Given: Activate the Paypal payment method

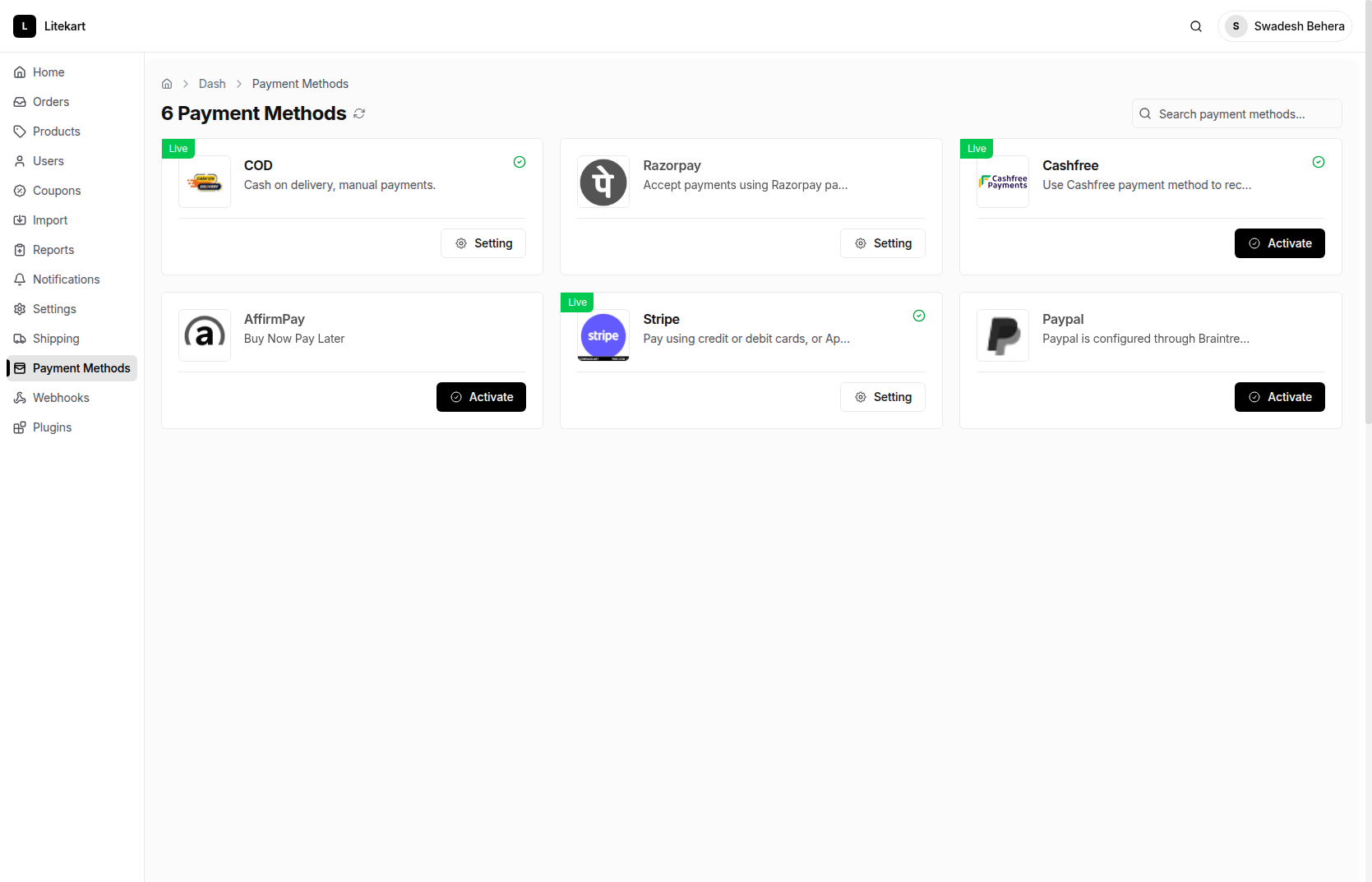Looking at the screenshot, I should [1280, 397].
